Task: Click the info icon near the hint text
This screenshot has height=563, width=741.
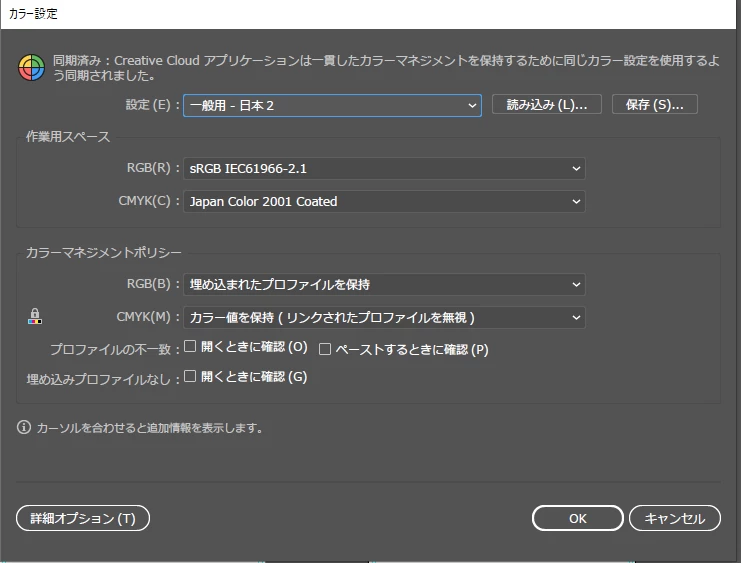Action: (24, 427)
